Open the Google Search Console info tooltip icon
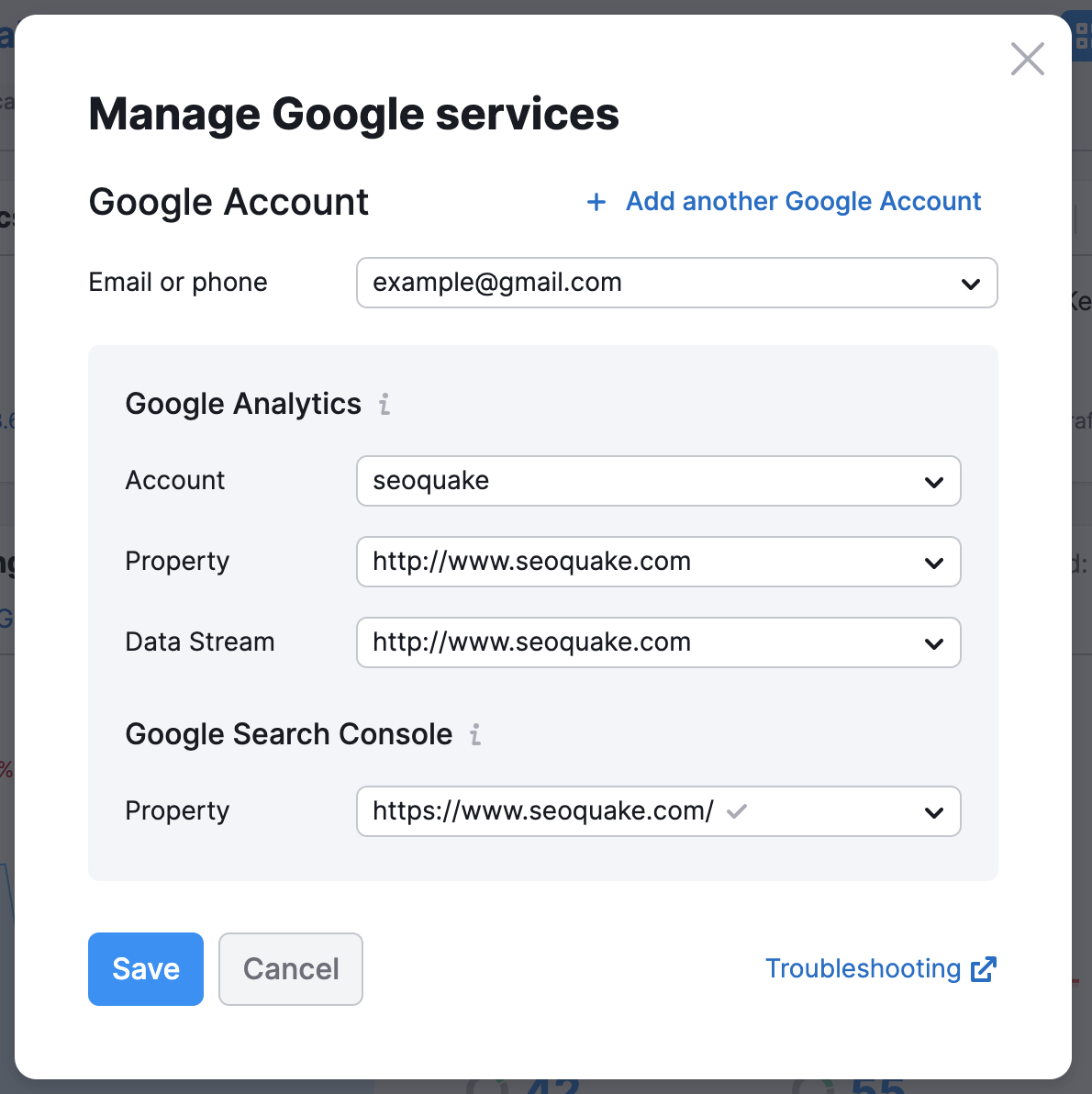Screen dimensions: 1092x1094 pos(475,734)
